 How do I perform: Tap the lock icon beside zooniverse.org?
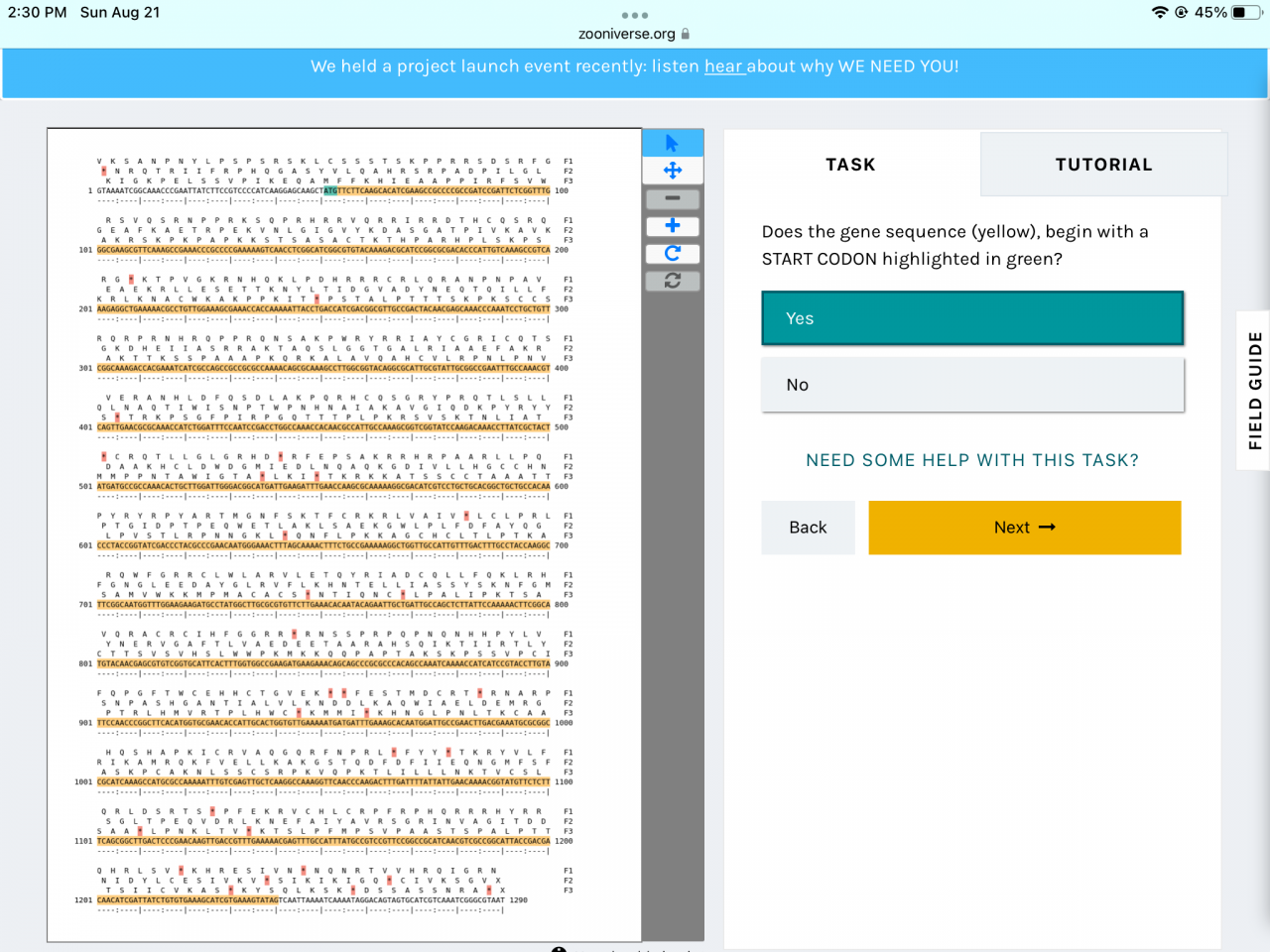pyautogui.click(x=686, y=34)
